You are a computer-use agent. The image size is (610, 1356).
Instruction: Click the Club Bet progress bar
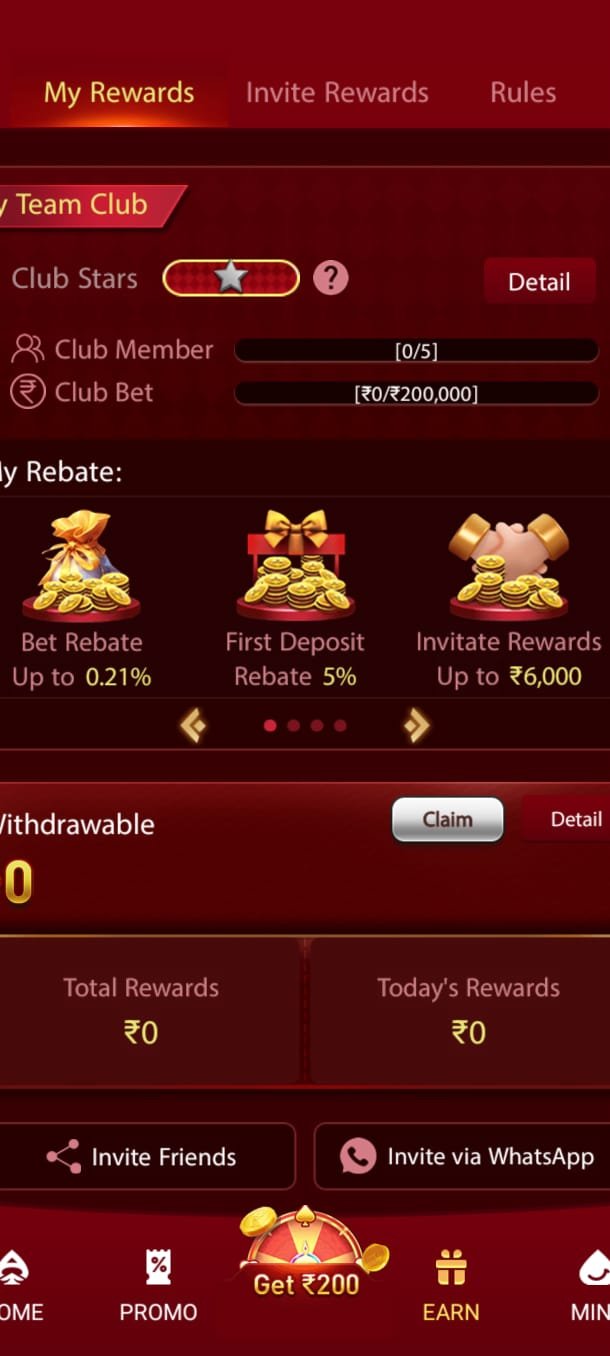click(x=416, y=394)
